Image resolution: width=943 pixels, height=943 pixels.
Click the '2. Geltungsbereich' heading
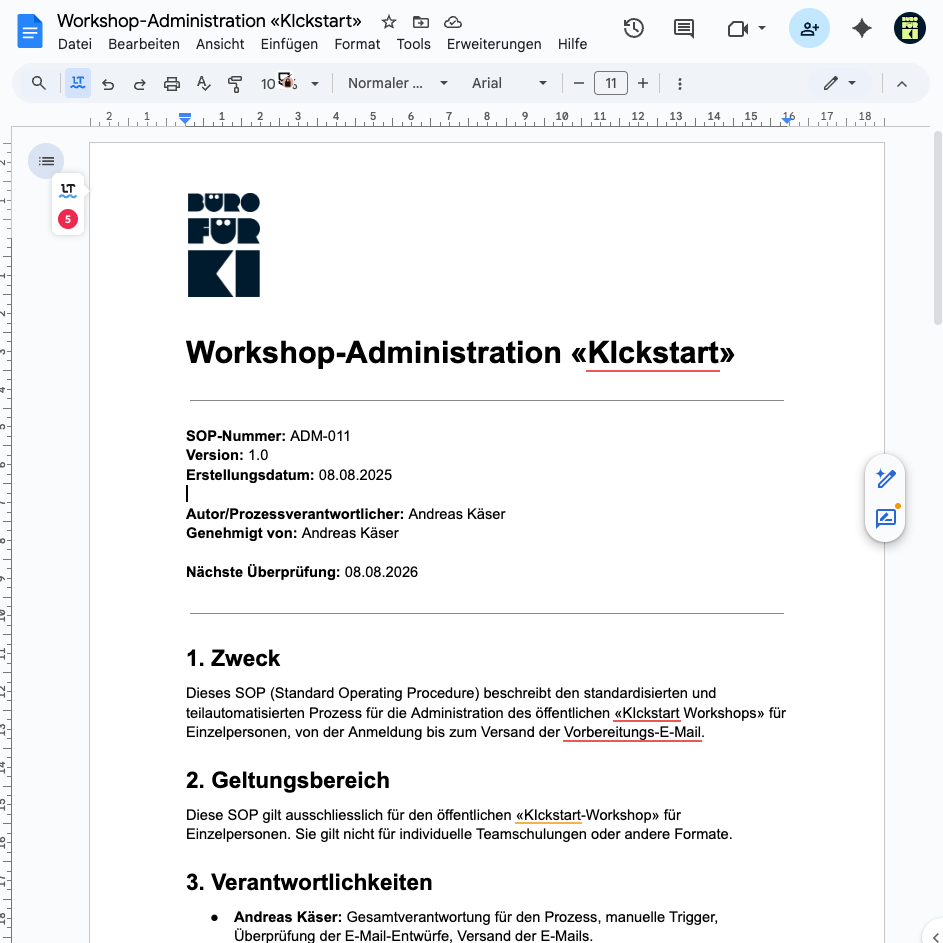click(x=287, y=781)
